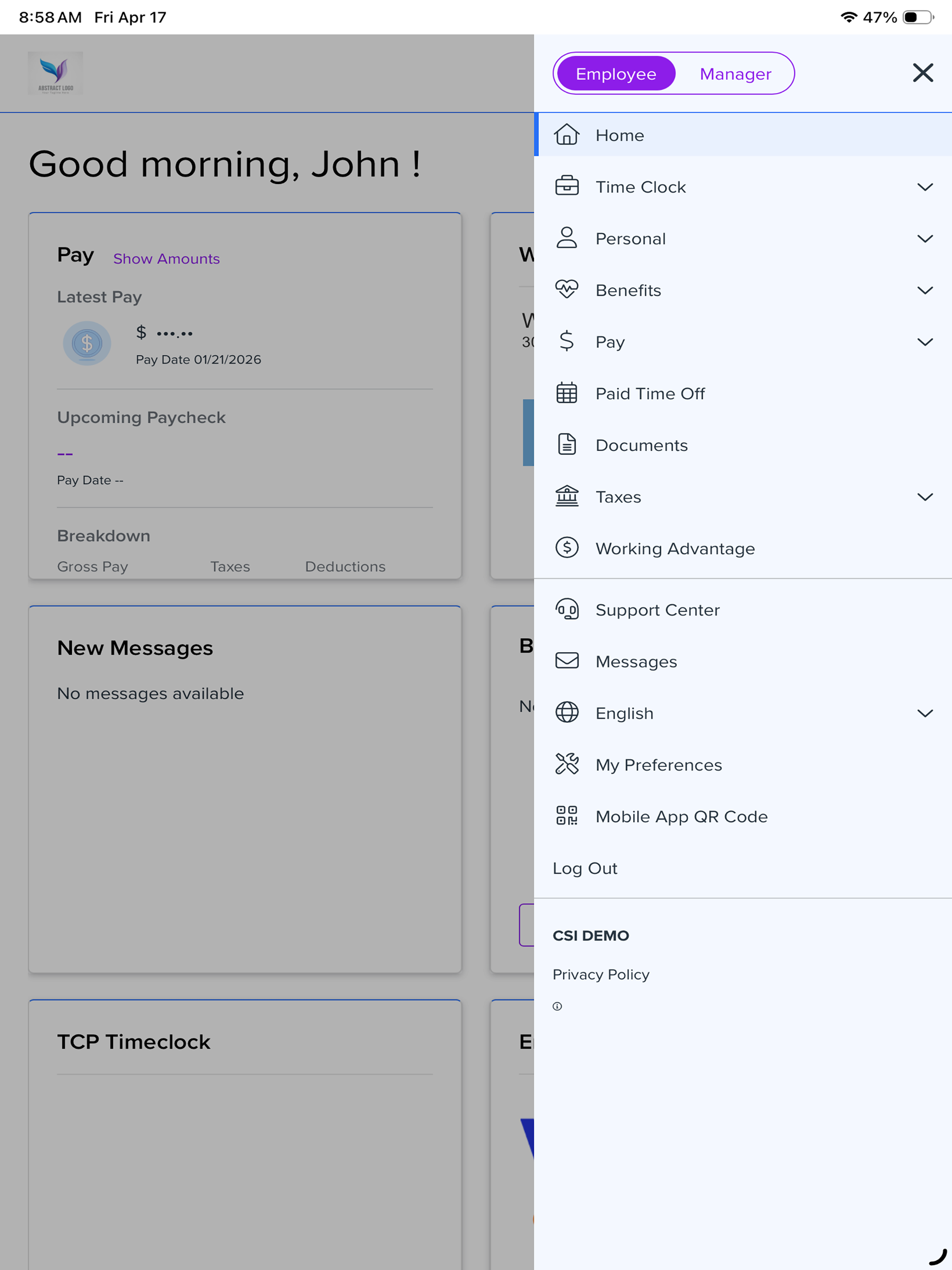This screenshot has width=952, height=1270.
Task: Expand the Taxes submenu chevron
Action: [925, 497]
